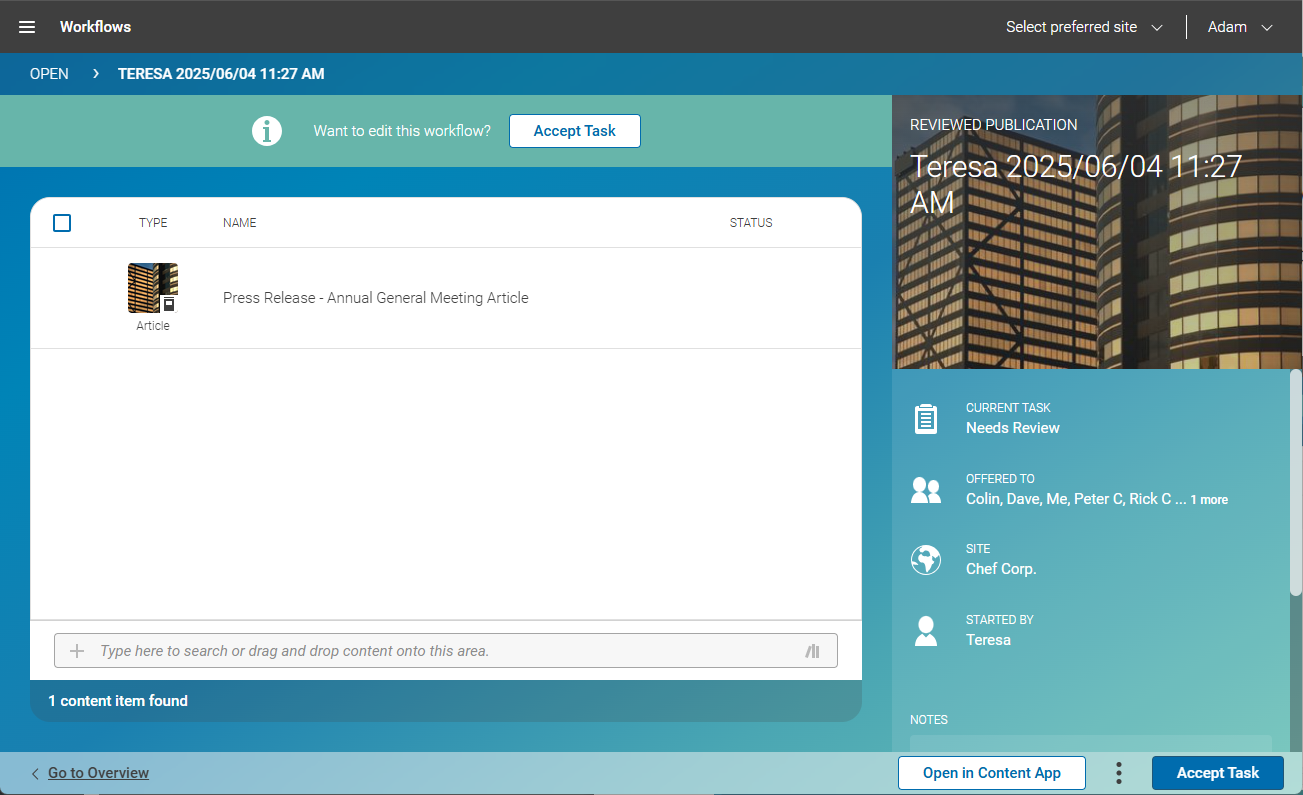Click the Article type icon for the press release
The height and width of the screenshot is (795, 1303).
coord(152,287)
